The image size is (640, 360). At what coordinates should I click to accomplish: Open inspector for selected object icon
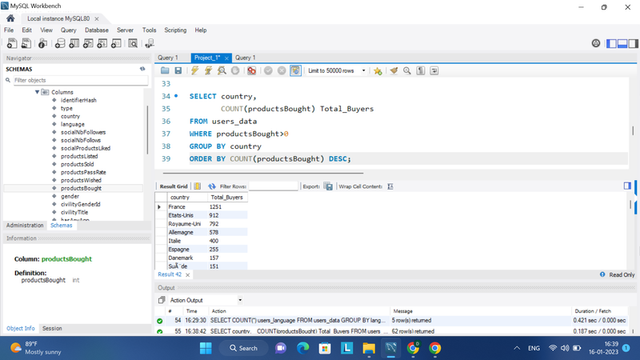coord(42,43)
